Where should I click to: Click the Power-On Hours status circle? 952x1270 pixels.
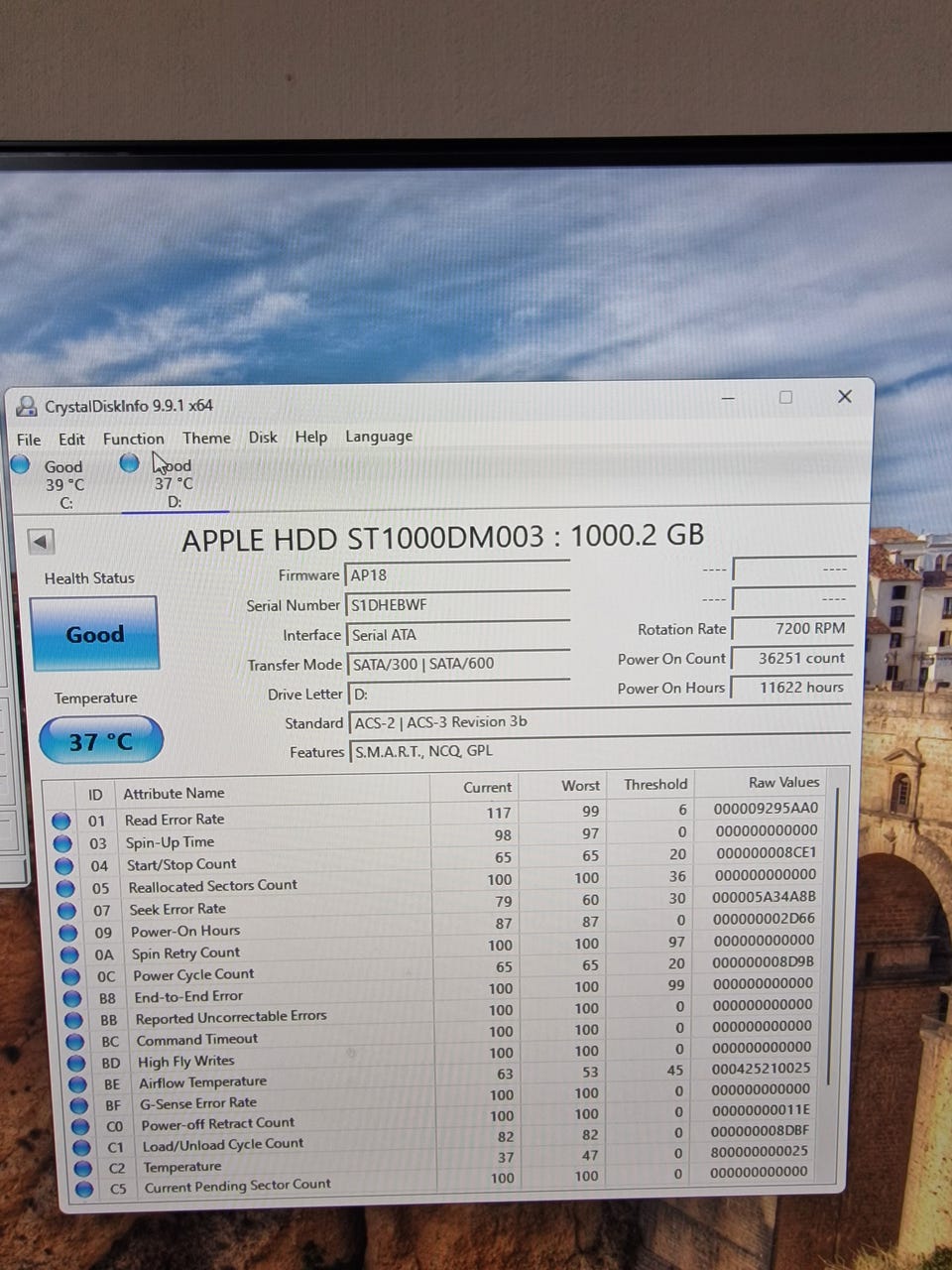pos(68,933)
